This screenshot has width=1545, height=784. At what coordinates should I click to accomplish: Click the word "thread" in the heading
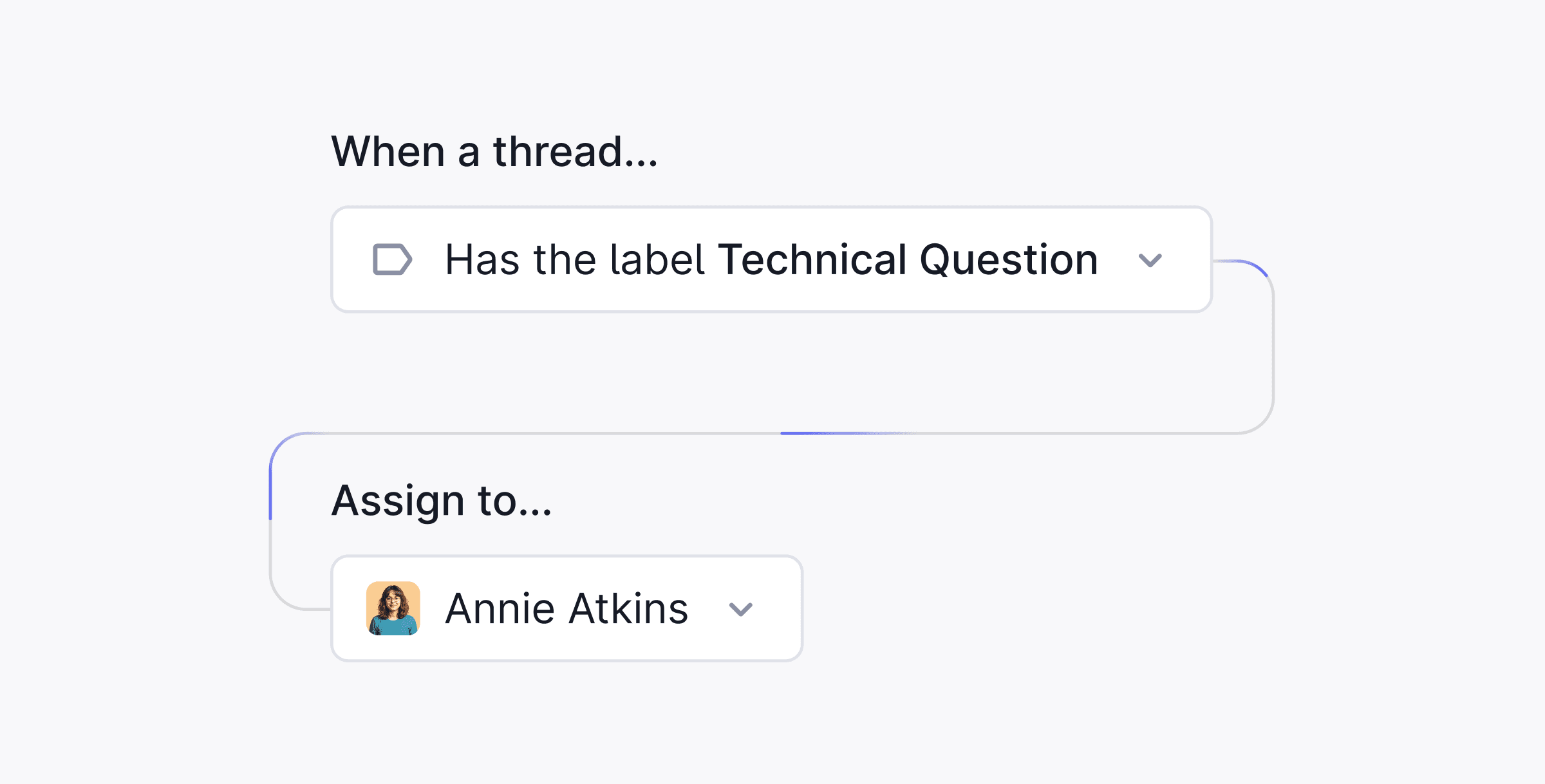click(x=557, y=152)
